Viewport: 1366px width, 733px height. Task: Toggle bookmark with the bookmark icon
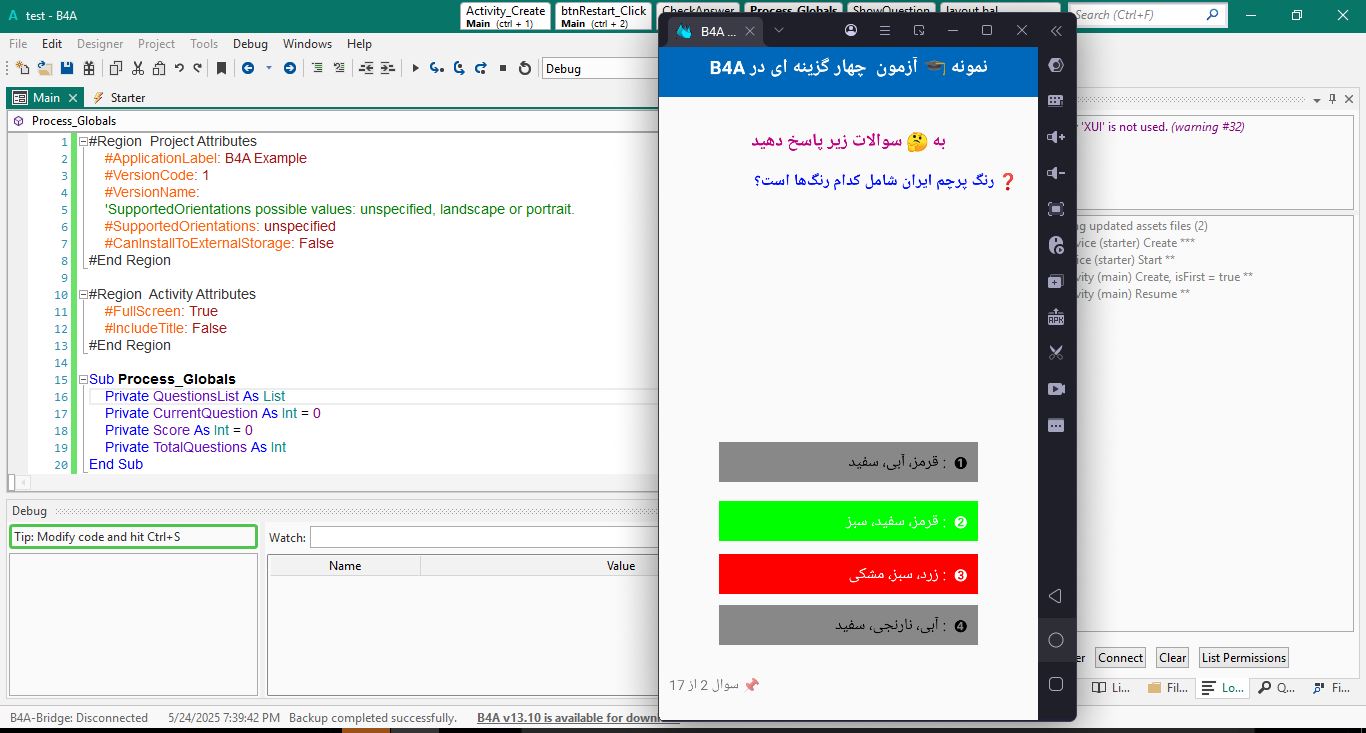pos(222,68)
